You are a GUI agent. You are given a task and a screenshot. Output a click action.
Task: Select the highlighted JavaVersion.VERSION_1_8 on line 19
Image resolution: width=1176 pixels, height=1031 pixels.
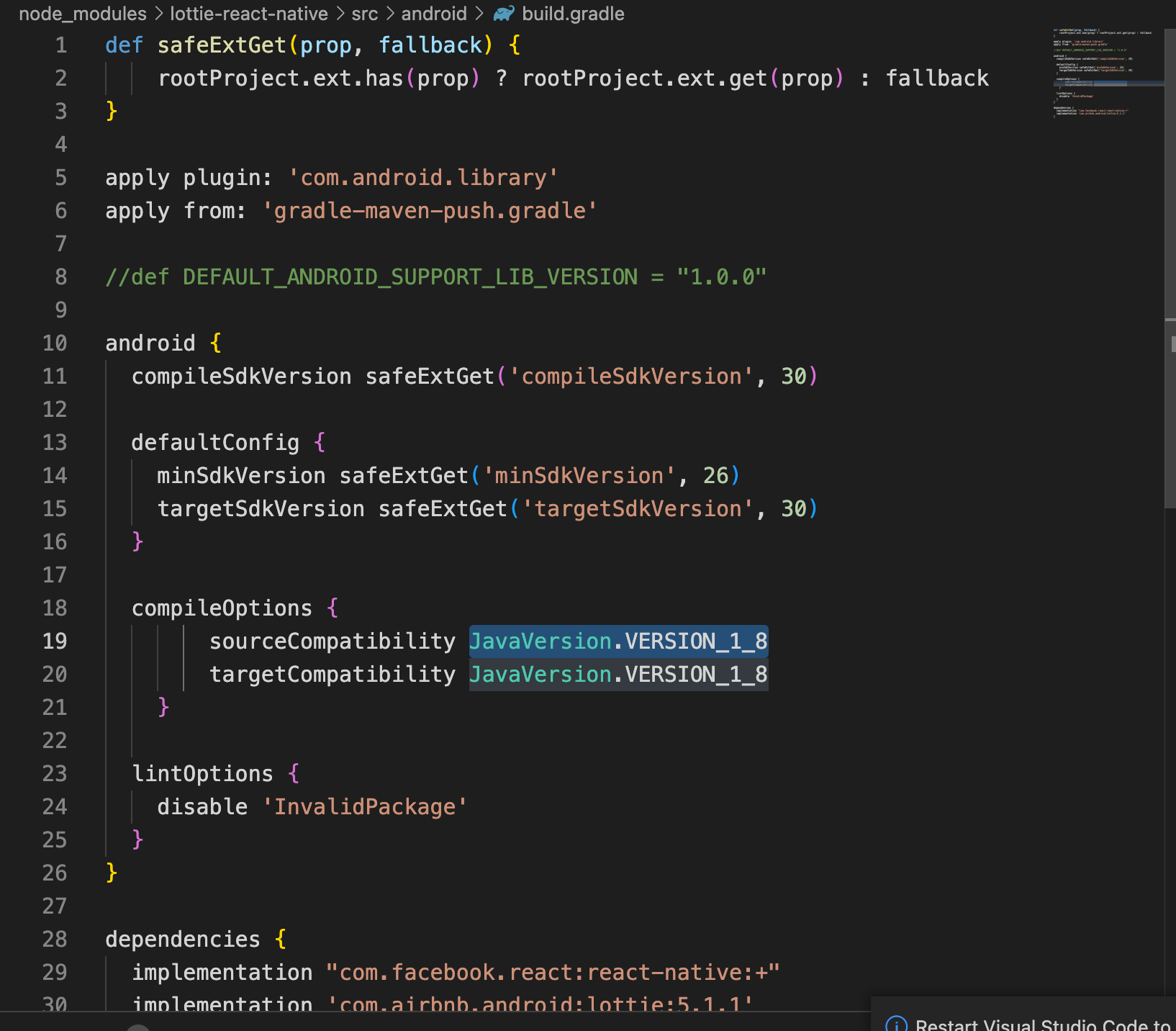click(x=618, y=641)
